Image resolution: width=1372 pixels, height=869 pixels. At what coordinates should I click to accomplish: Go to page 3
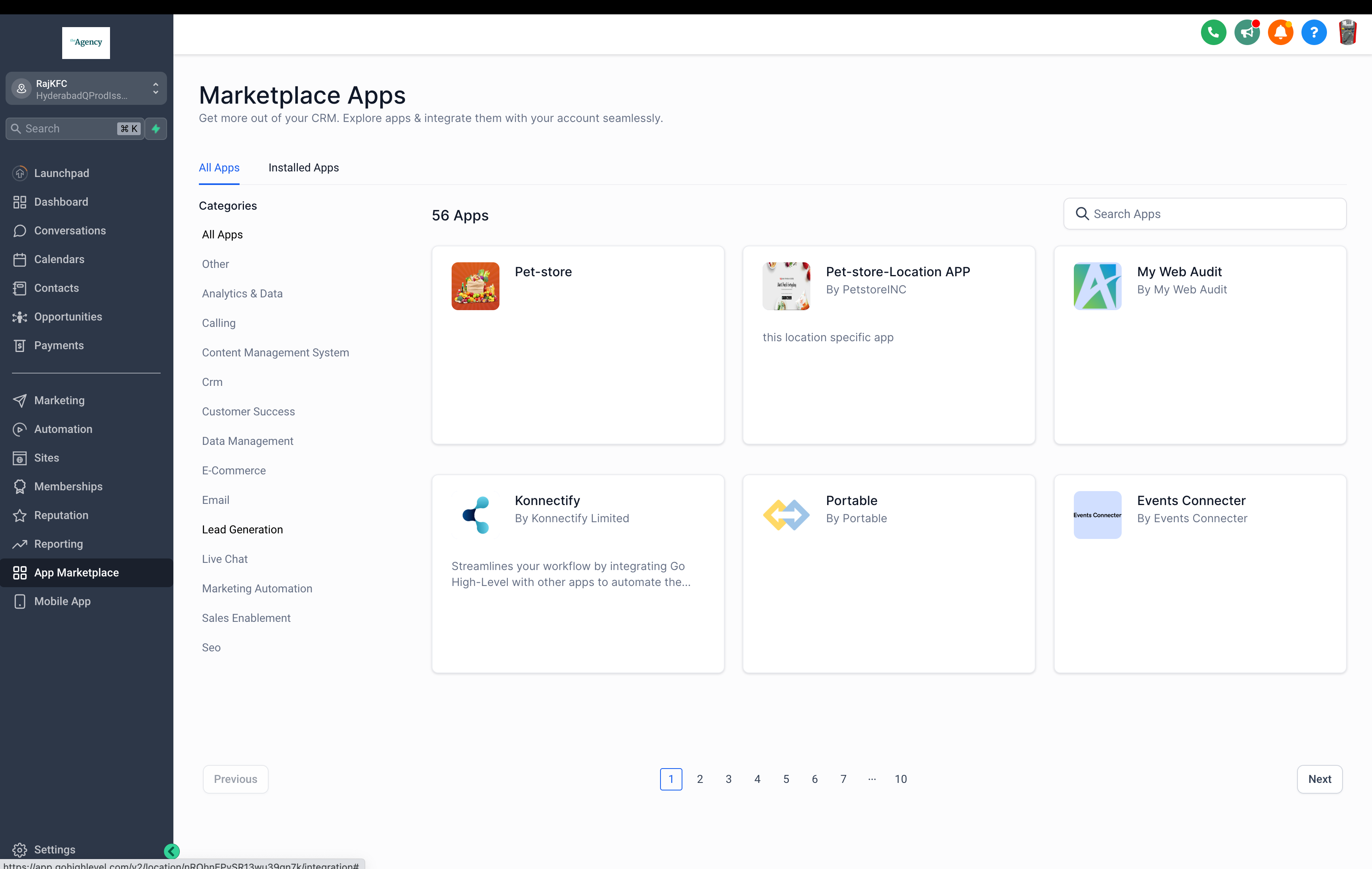728,779
